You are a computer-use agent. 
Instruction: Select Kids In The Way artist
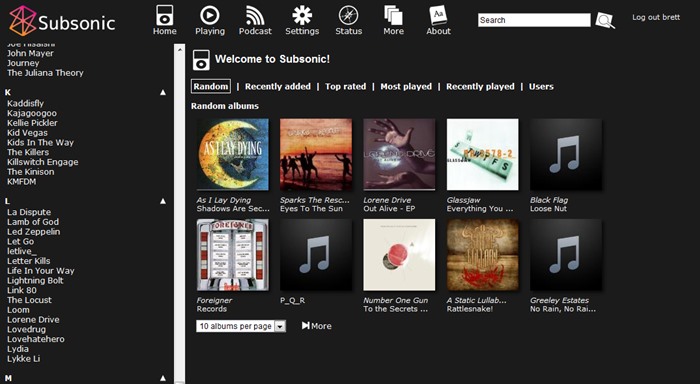pyautogui.click(x=40, y=142)
